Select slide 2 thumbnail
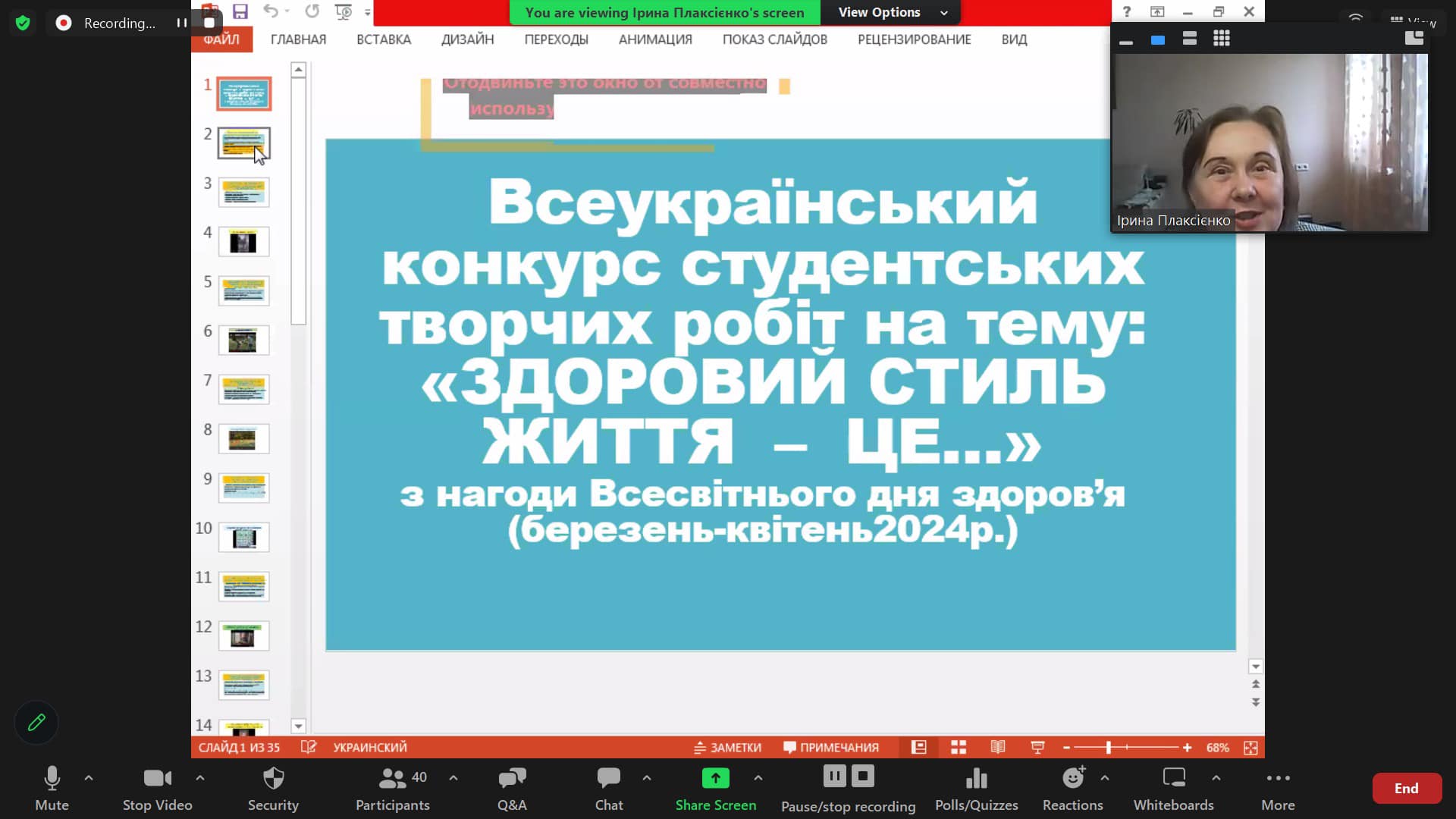The width and height of the screenshot is (1456, 819). point(243,143)
